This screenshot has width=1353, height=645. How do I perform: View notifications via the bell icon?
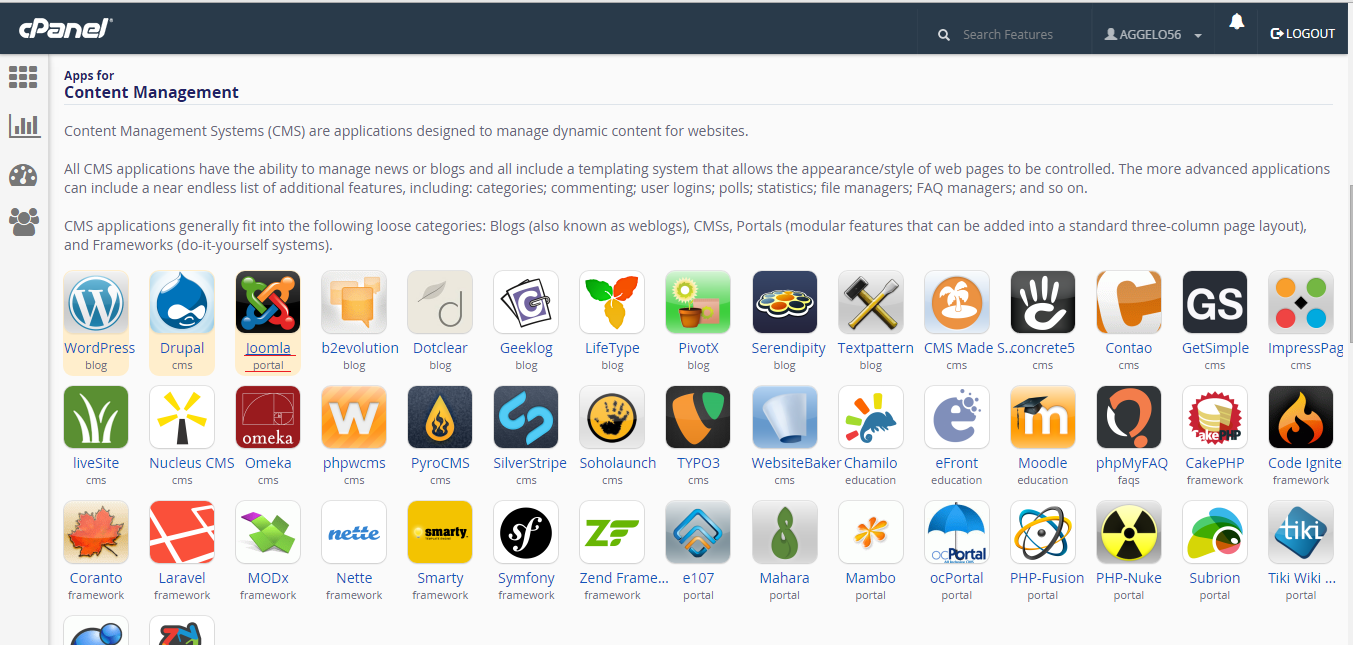(x=1237, y=22)
